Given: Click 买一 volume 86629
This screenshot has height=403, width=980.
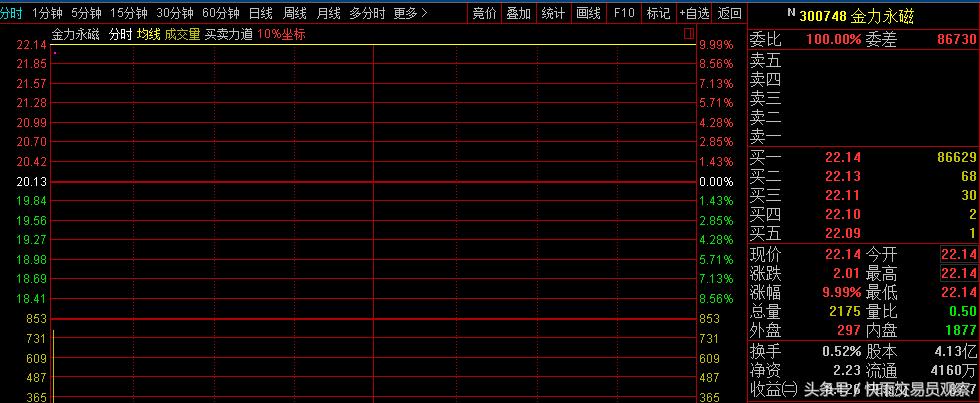Looking at the screenshot, I should point(957,157).
